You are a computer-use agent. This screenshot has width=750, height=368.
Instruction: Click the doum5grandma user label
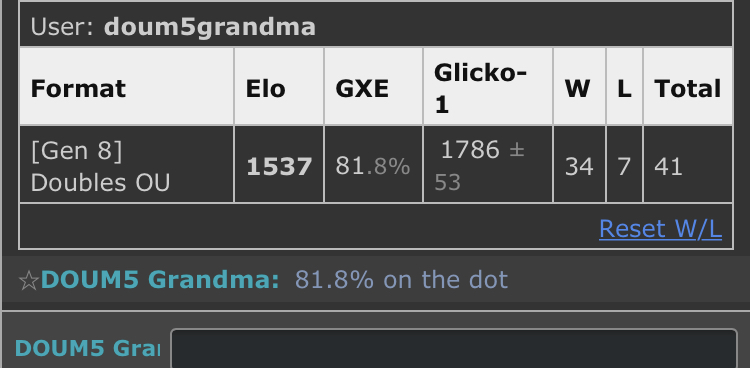173,27
